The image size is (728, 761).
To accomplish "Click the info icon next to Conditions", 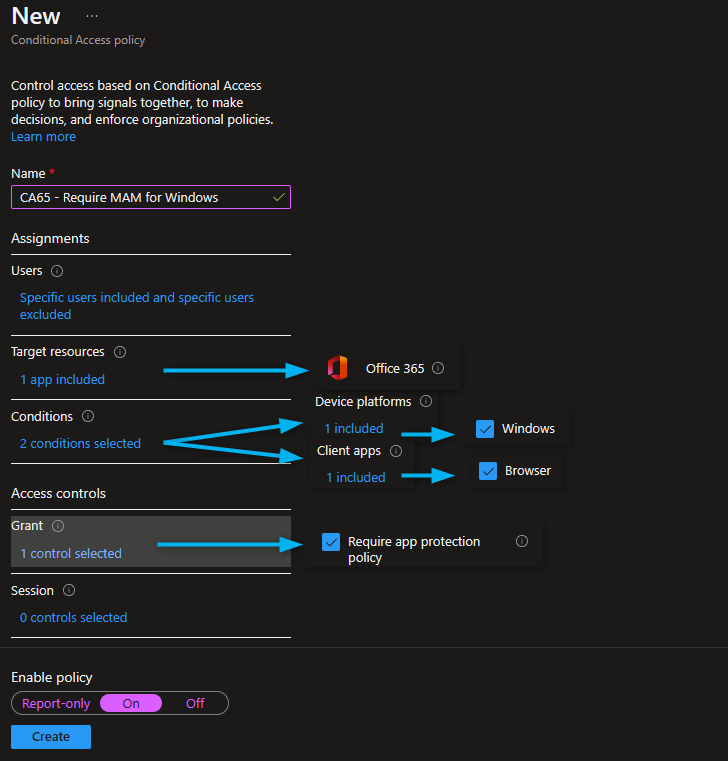I will click(87, 416).
